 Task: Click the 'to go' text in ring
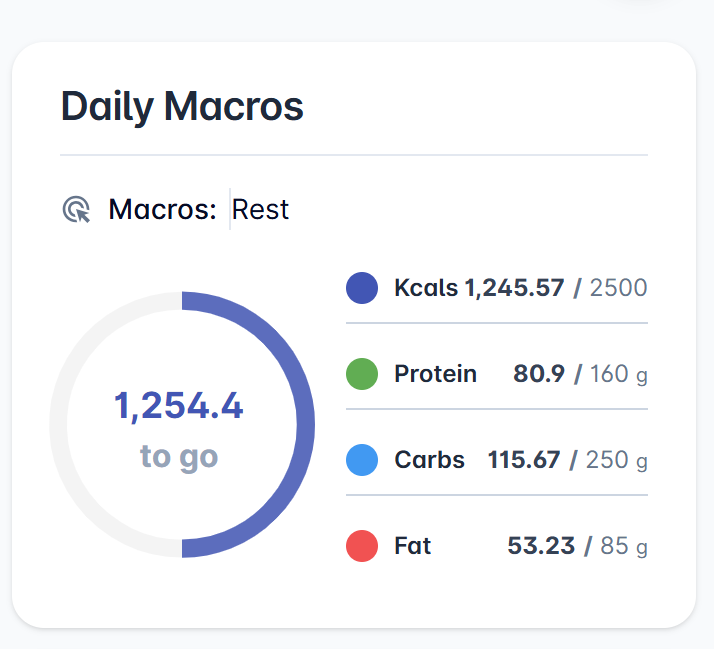179,457
